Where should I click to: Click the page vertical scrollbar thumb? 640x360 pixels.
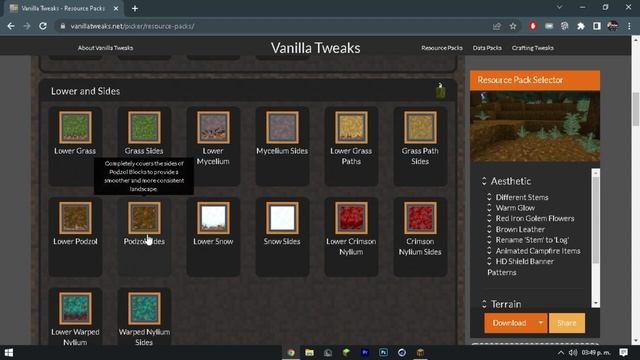(x=636, y=109)
